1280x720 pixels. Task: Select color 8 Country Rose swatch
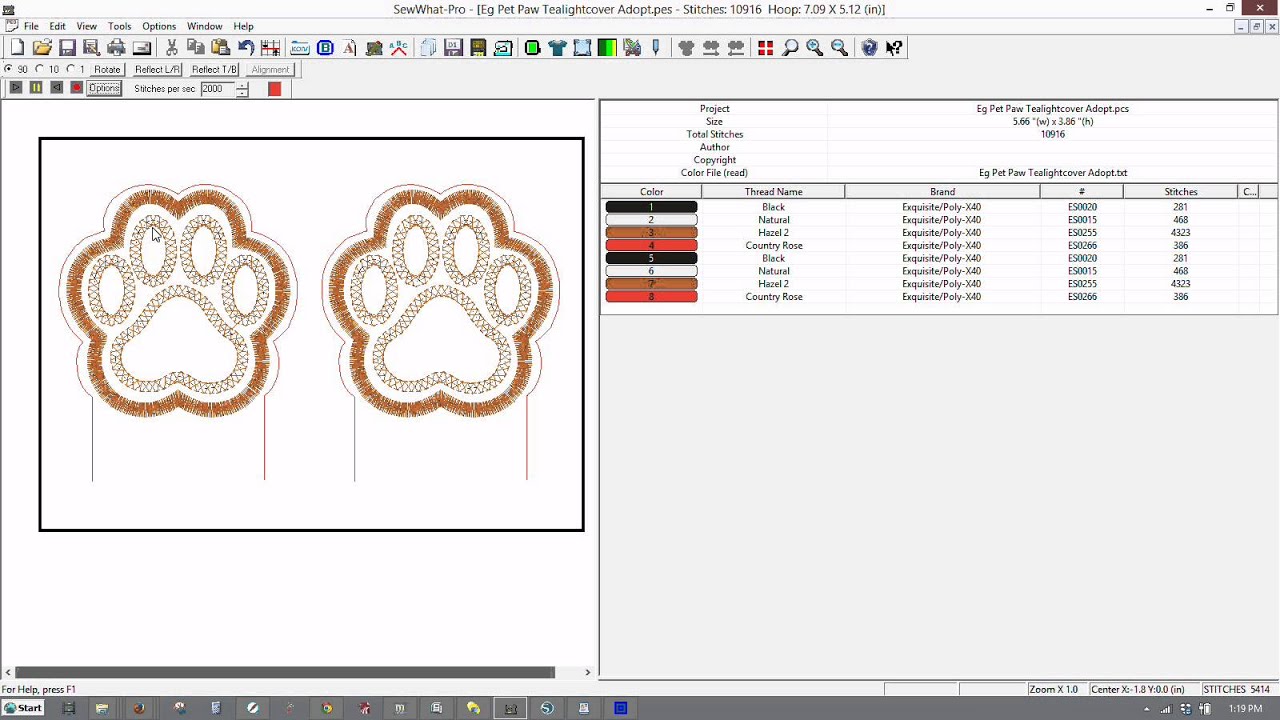coord(651,297)
